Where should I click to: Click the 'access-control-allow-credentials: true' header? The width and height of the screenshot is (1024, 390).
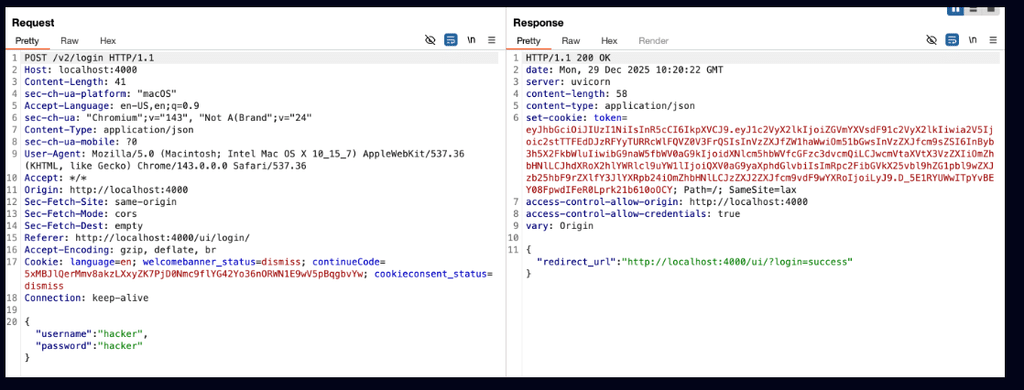(x=633, y=214)
